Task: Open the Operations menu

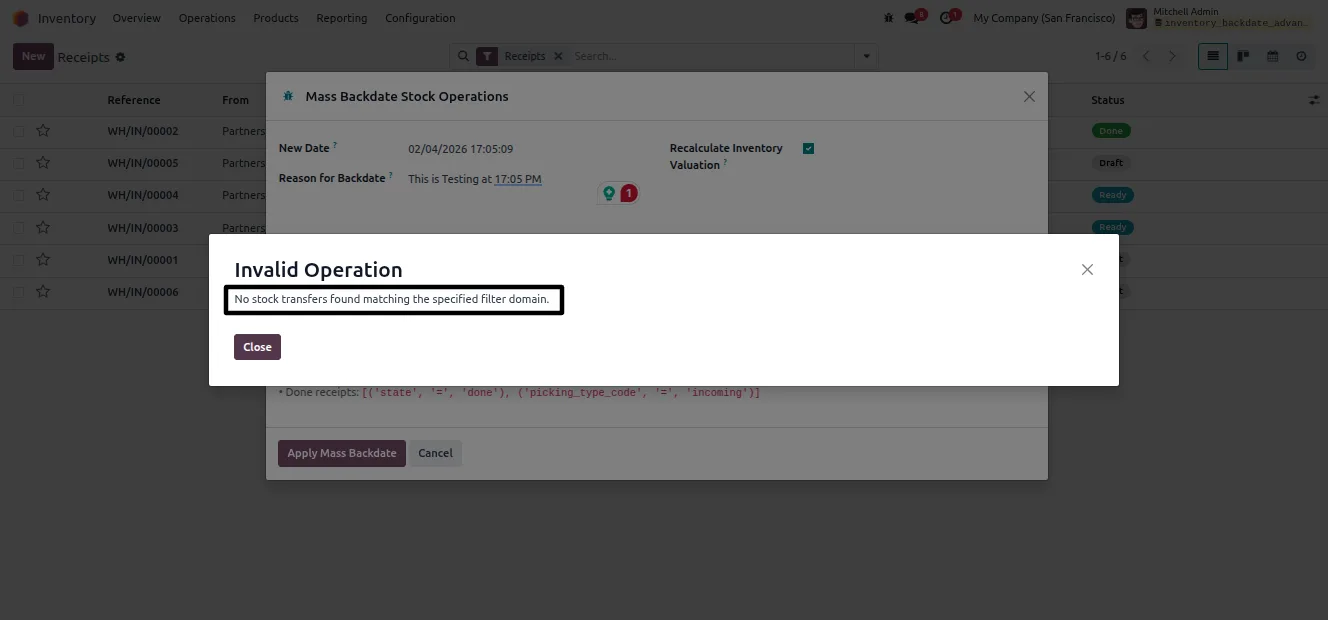Action: click(x=207, y=18)
